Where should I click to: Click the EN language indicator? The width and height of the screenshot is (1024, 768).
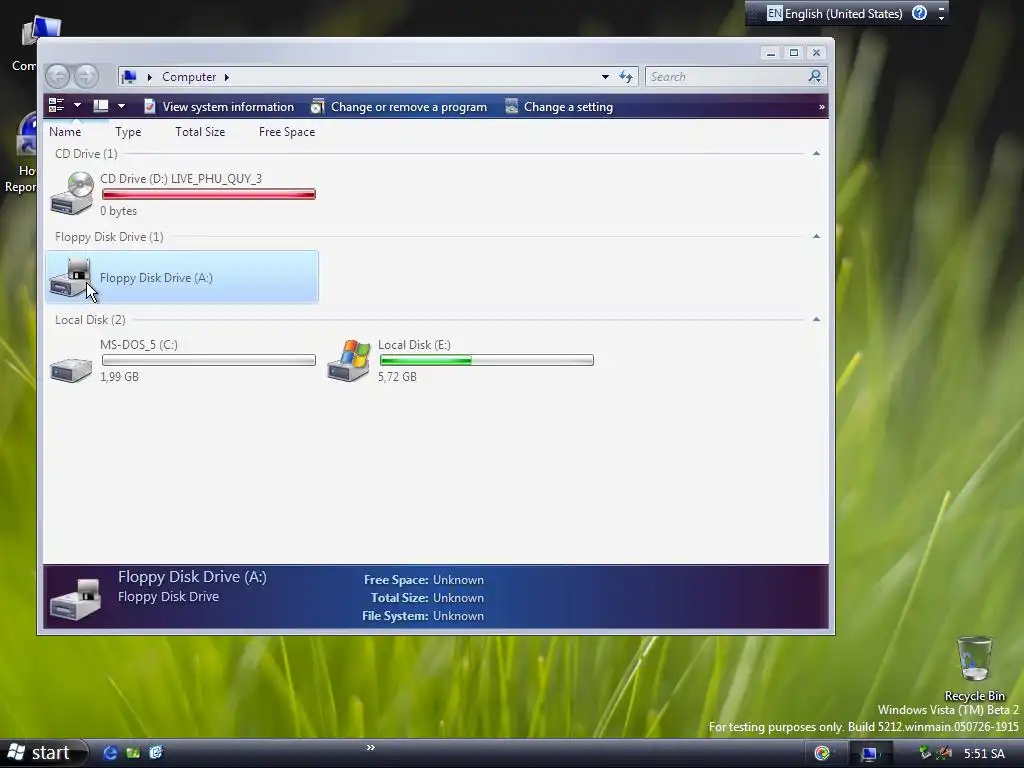[775, 13]
